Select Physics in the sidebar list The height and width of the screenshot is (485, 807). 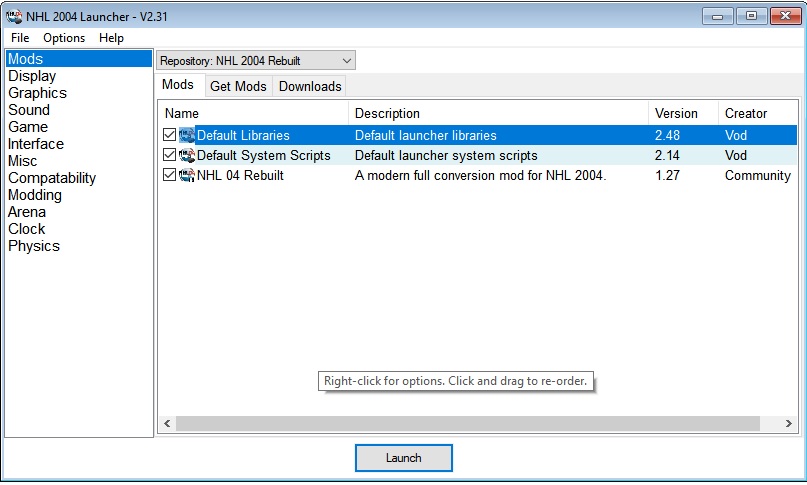coord(79,246)
